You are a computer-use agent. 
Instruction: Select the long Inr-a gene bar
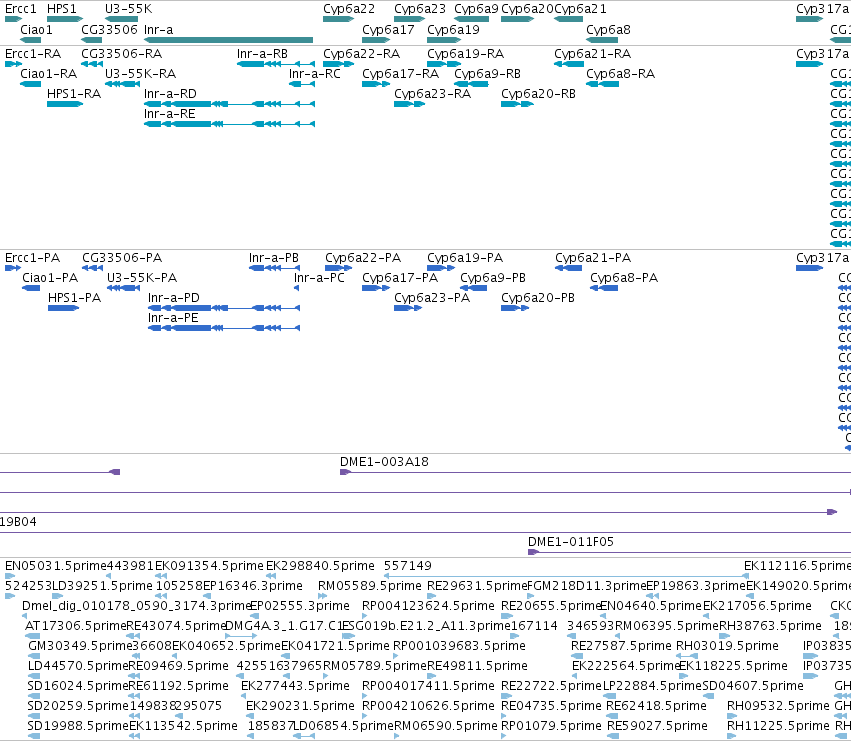pos(228,40)
